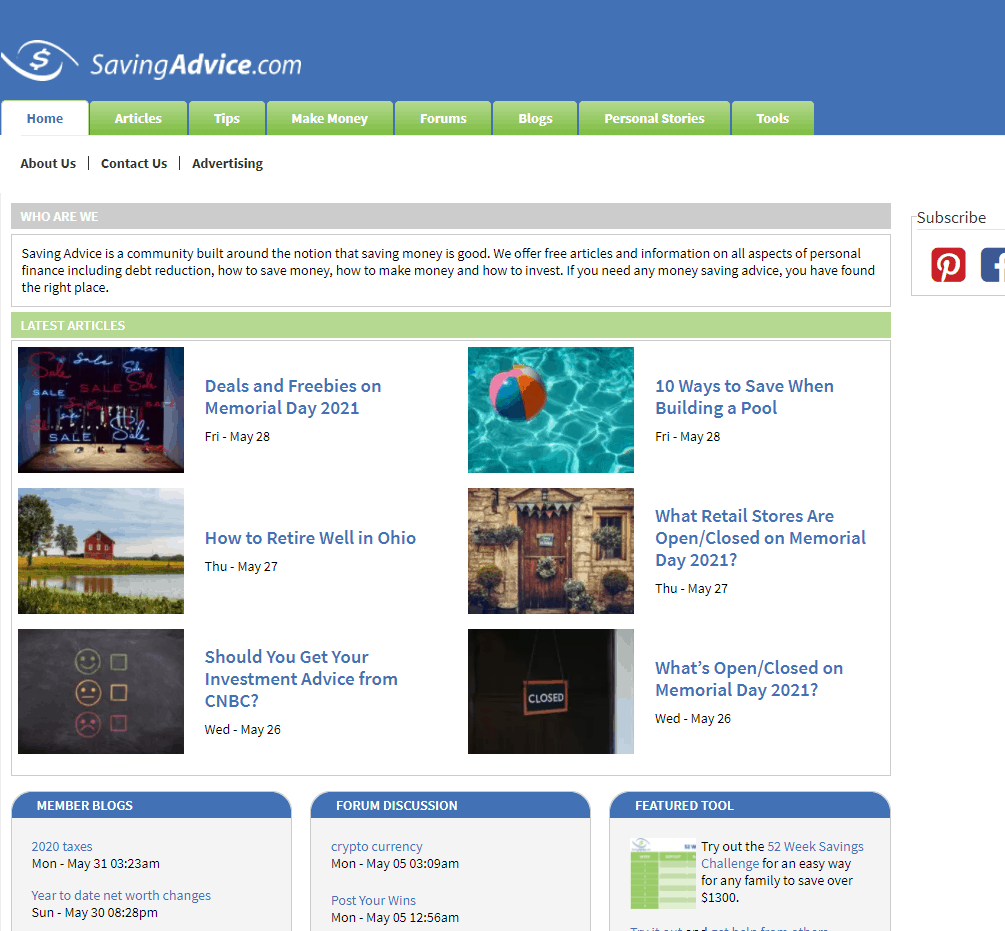The image size is (1005, 931).
Task: Open the CNBC investment advice article
Action: tap(301, 679)
